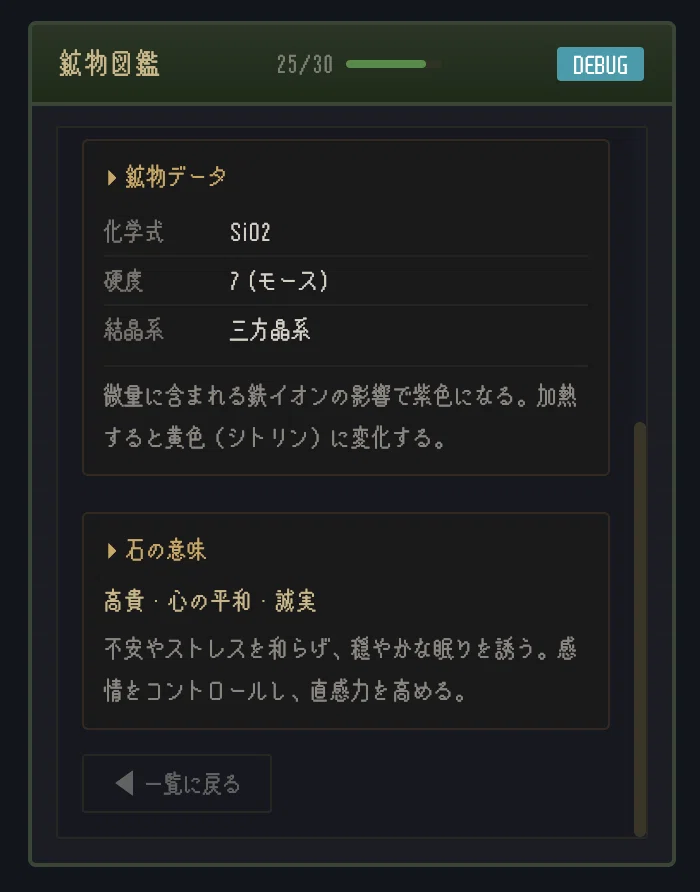
Task: Select the 硬度 7 (モース) row
Action: [346, 281]
